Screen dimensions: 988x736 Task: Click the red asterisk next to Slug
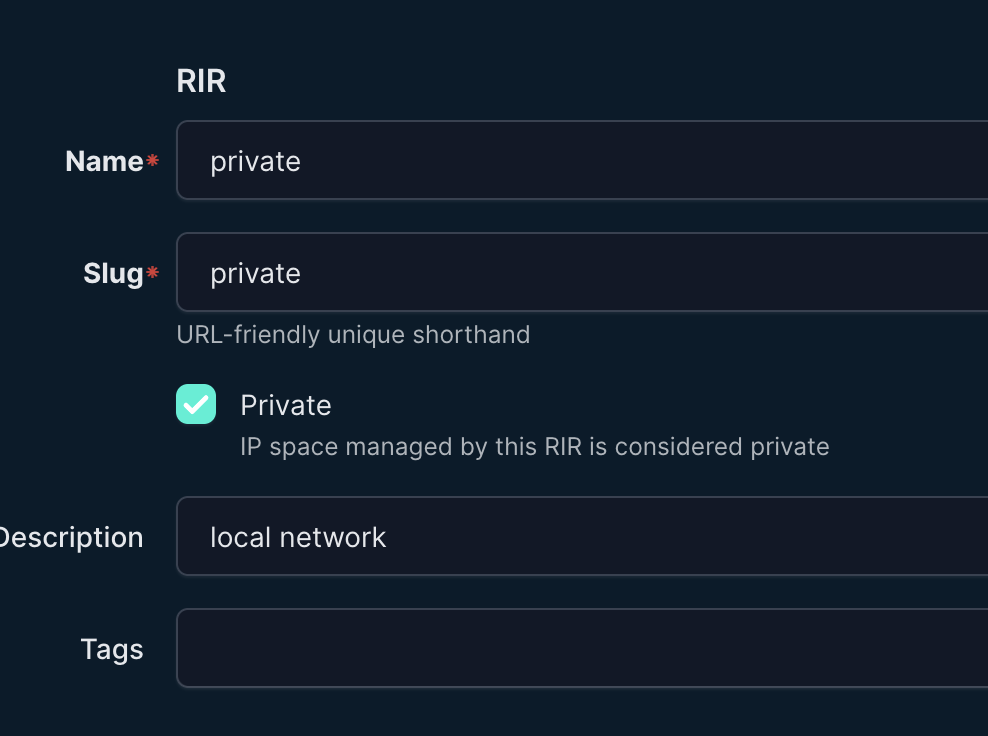tap(153, 273)
